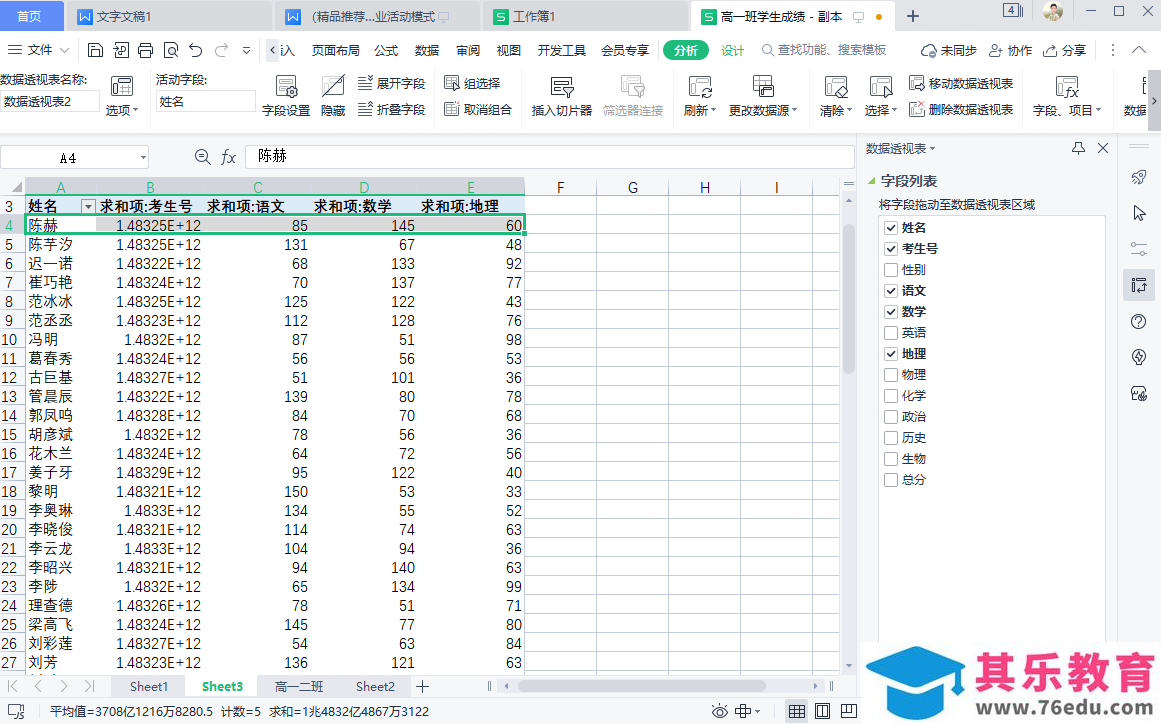
Task: Click the rocket icon in right sidebar
Action: tap(1139, 177)
